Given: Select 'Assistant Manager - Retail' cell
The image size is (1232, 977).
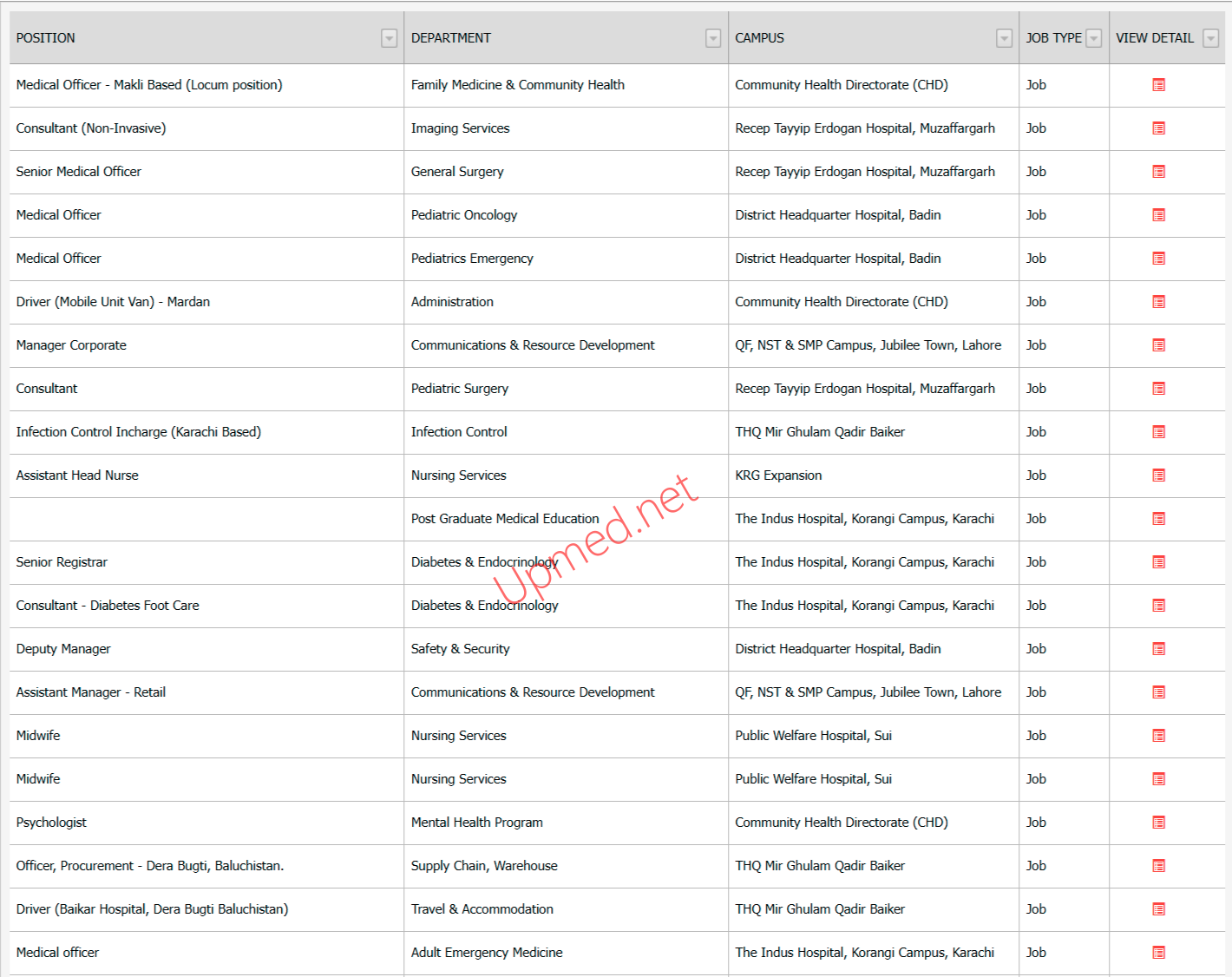Looking at the screenshot, I should 206,692.
